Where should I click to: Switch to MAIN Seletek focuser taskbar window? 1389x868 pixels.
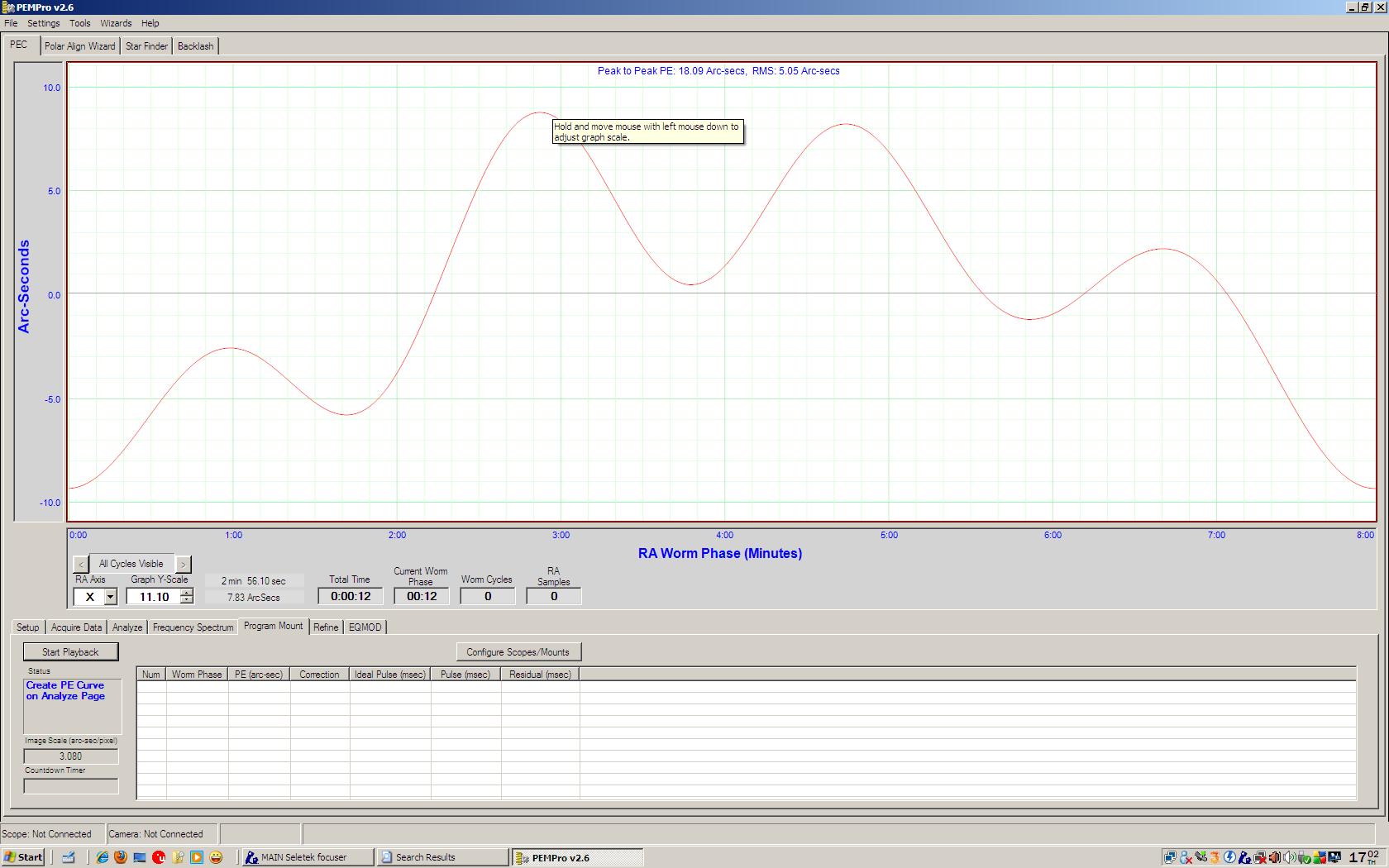pos(306,857)
